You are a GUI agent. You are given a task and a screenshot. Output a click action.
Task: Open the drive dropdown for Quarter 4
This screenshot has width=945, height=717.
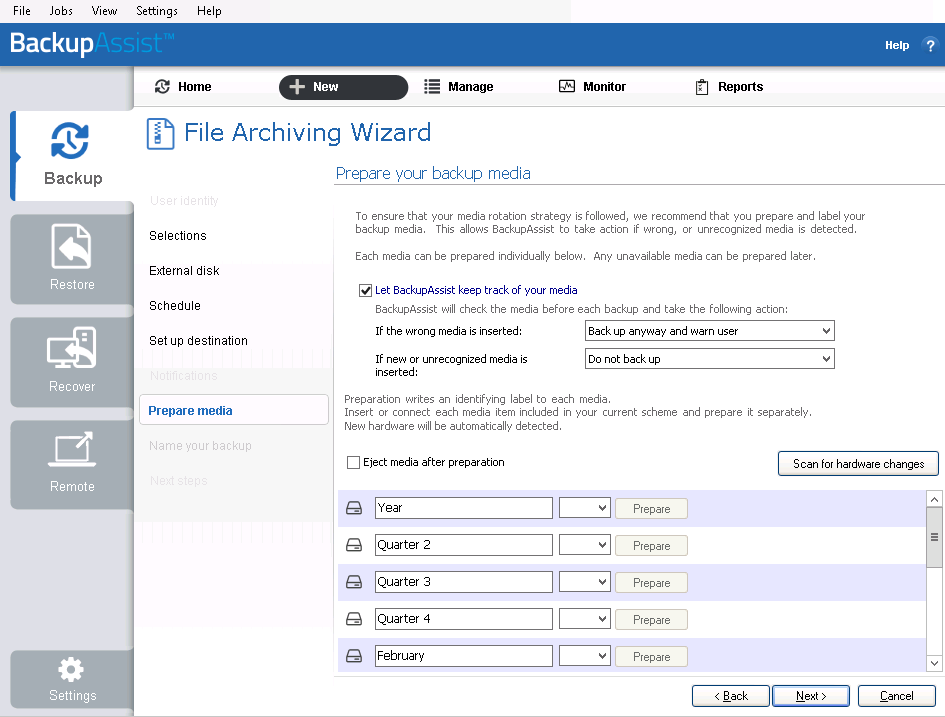[x=585, y=619]
